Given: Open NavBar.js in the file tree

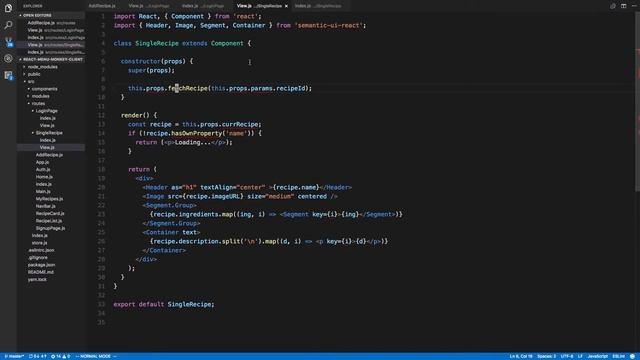Looking at the screenshot, I should pyautogui.click(x=45, y=206).
